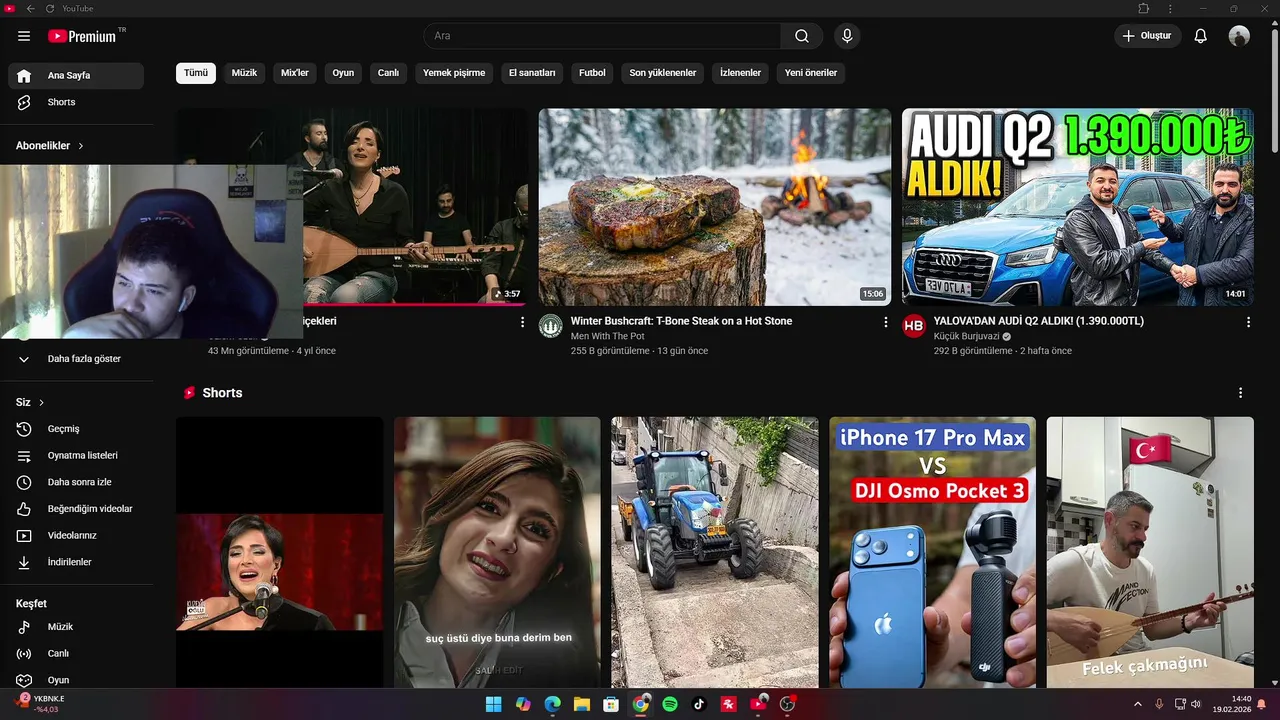
Task: Open the Felek çakmağını Short
Action: (1150, 552)
